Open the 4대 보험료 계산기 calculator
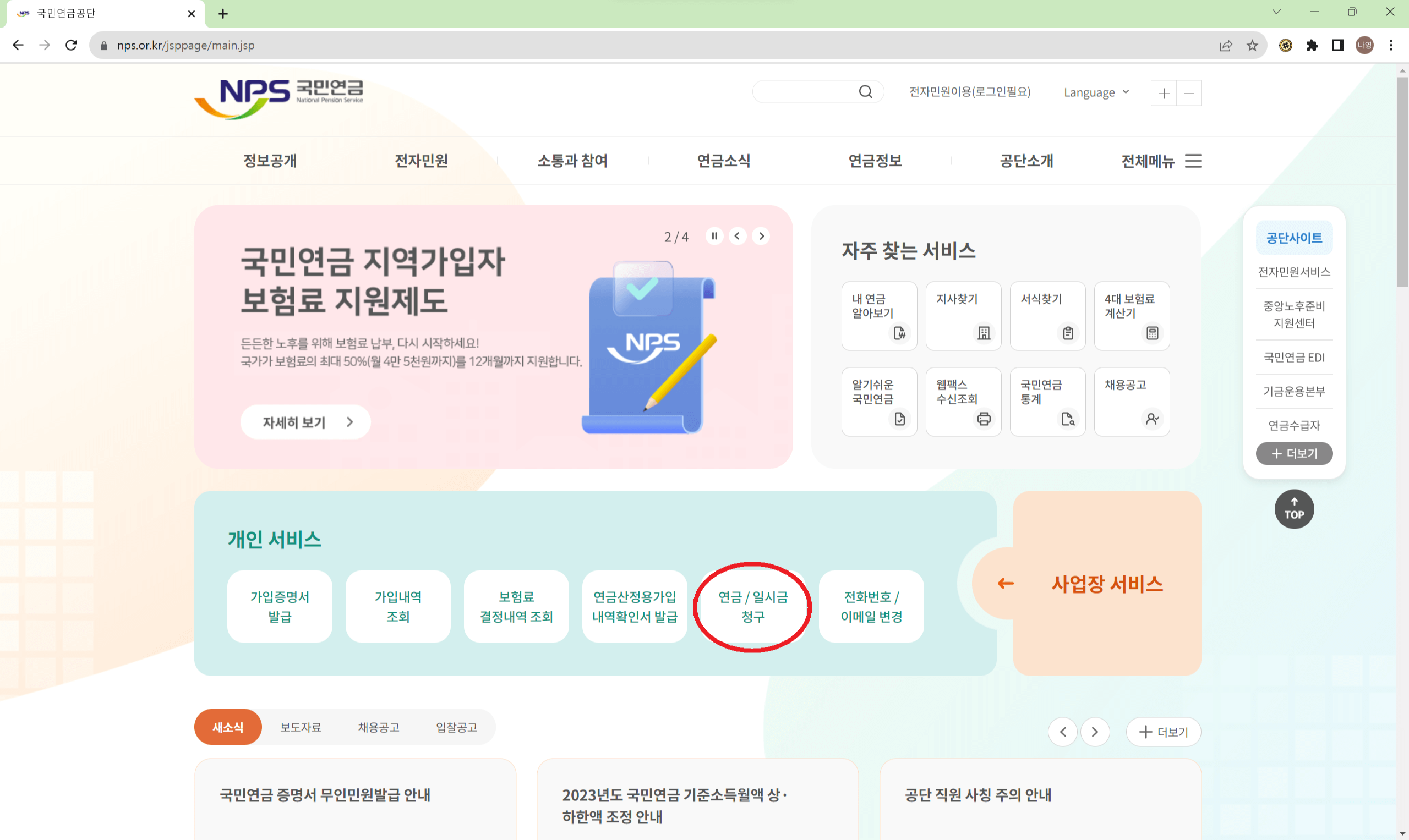The image size is (1409, 840). [1132, 316]
